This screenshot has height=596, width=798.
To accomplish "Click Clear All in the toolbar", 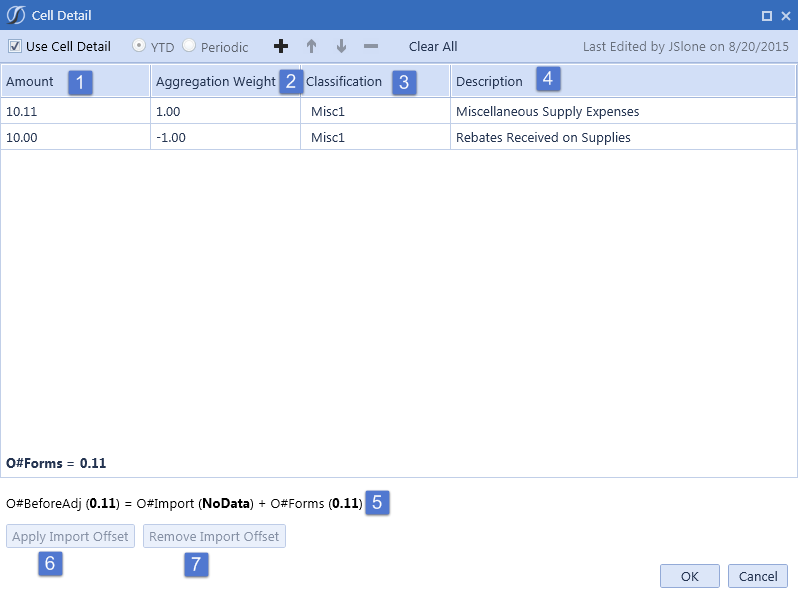I will click(433, 47).
